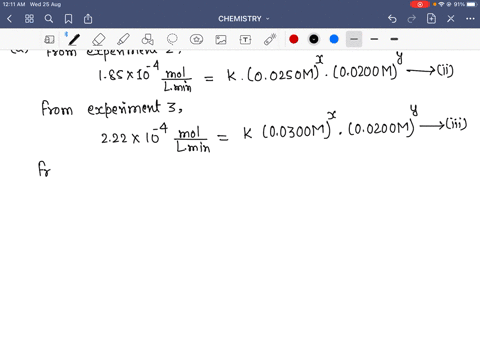Select the Pen tool
The width and height of the screenshot is (480, 360).
pos(73,39)
